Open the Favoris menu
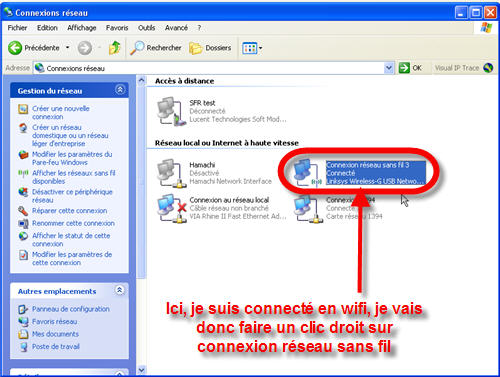The height and width of the screenshot is (377, 500). pyautogui.click(x=117, y=28)
